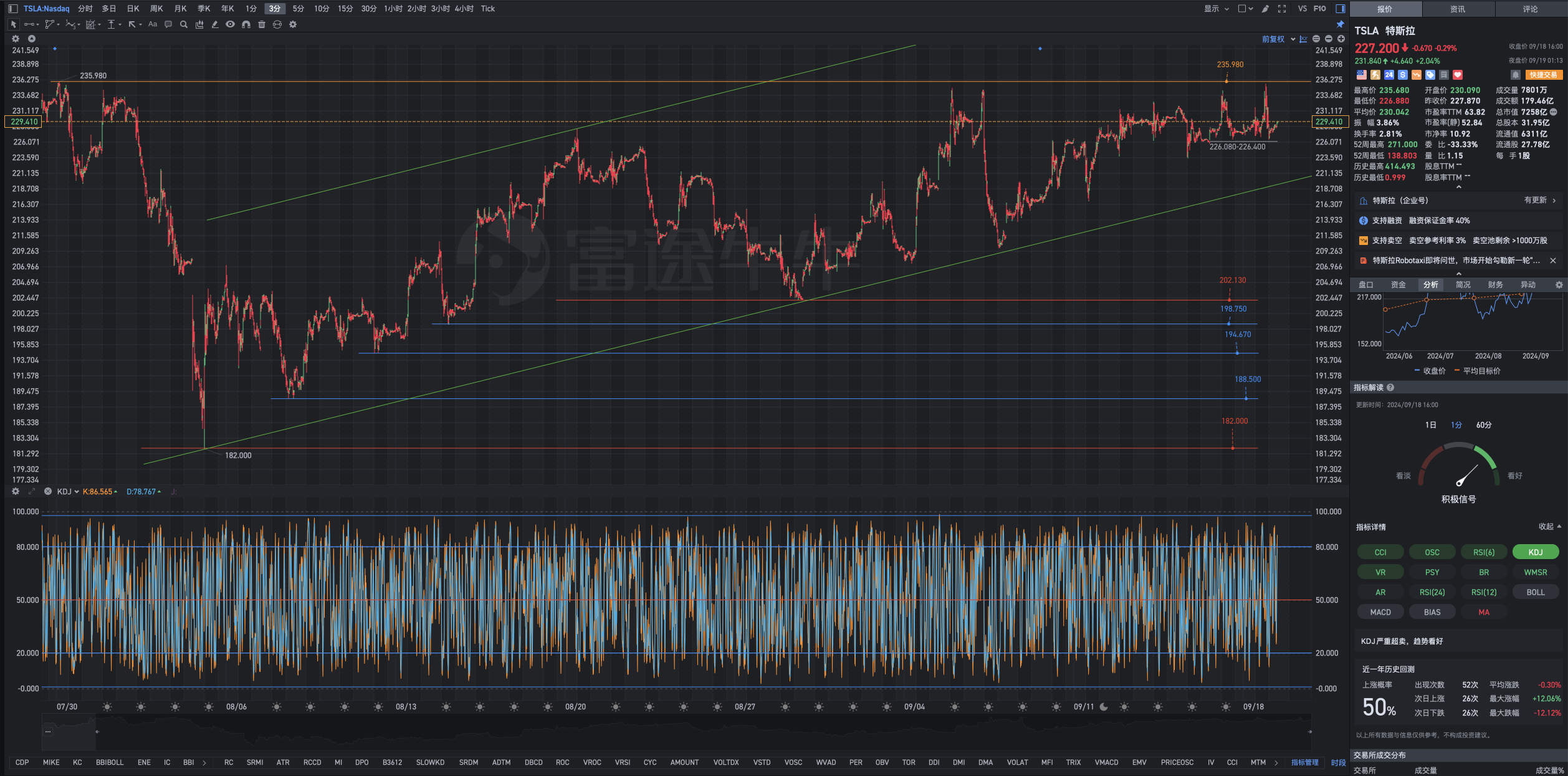Click the MACD indicator pill
Image resolution: width=1568 pixels, height=776 pixels.
tap(1380, 612)
